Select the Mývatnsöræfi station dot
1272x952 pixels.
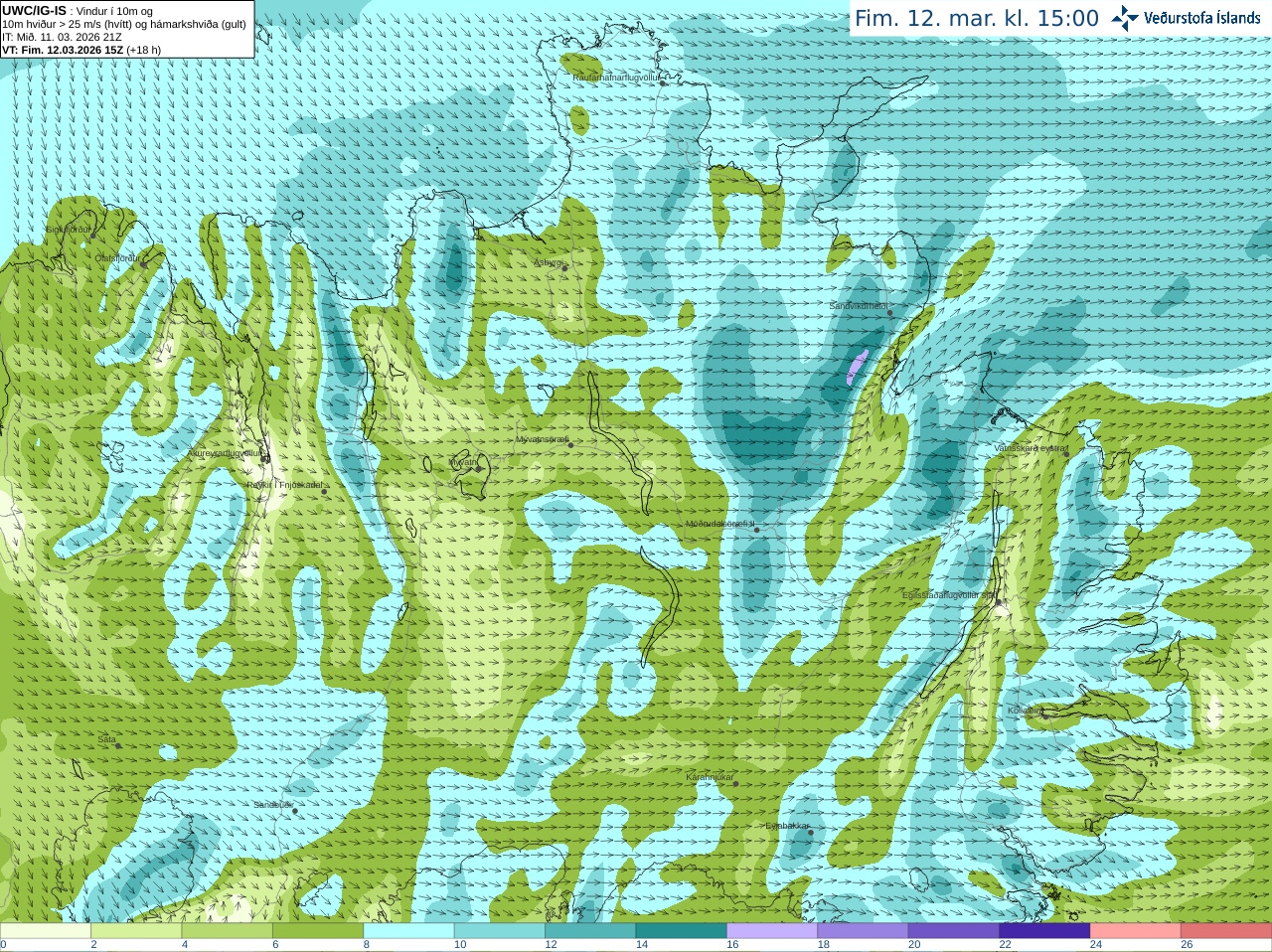[x=570, y=445]
